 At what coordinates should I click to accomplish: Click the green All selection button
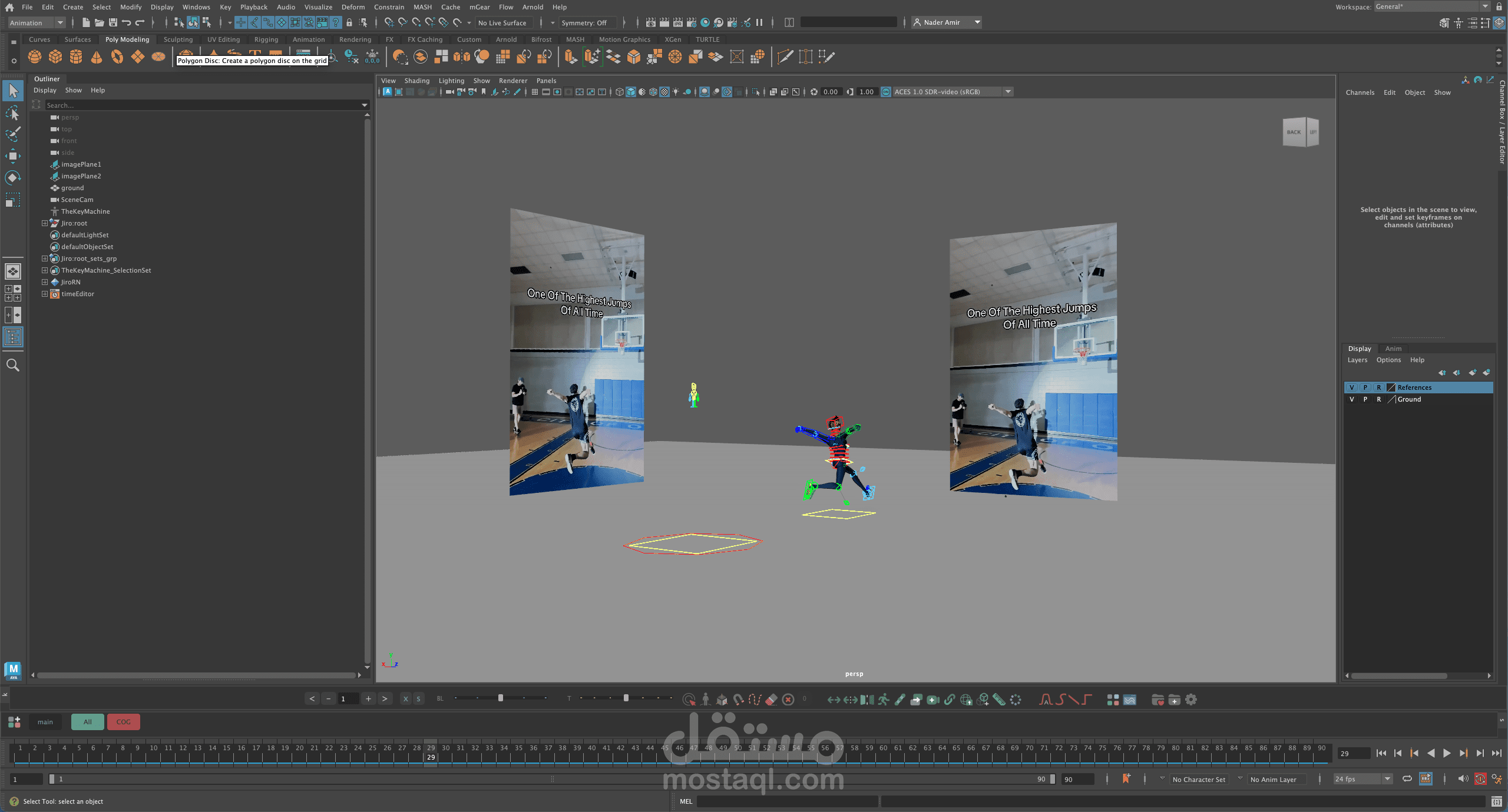click(87, 722)
